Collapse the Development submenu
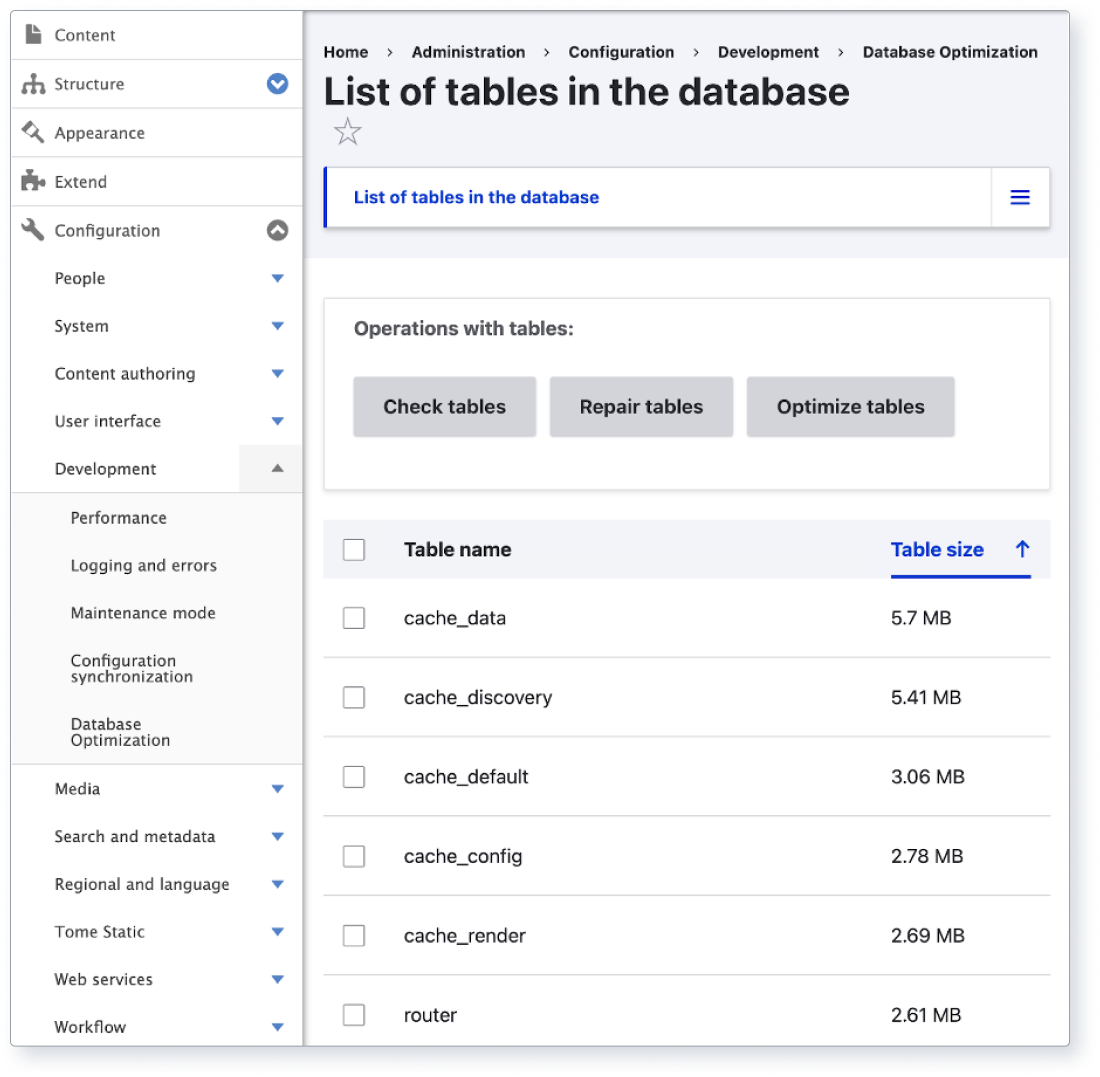This screenshot has width=1100, height=1077. (277, 468)
